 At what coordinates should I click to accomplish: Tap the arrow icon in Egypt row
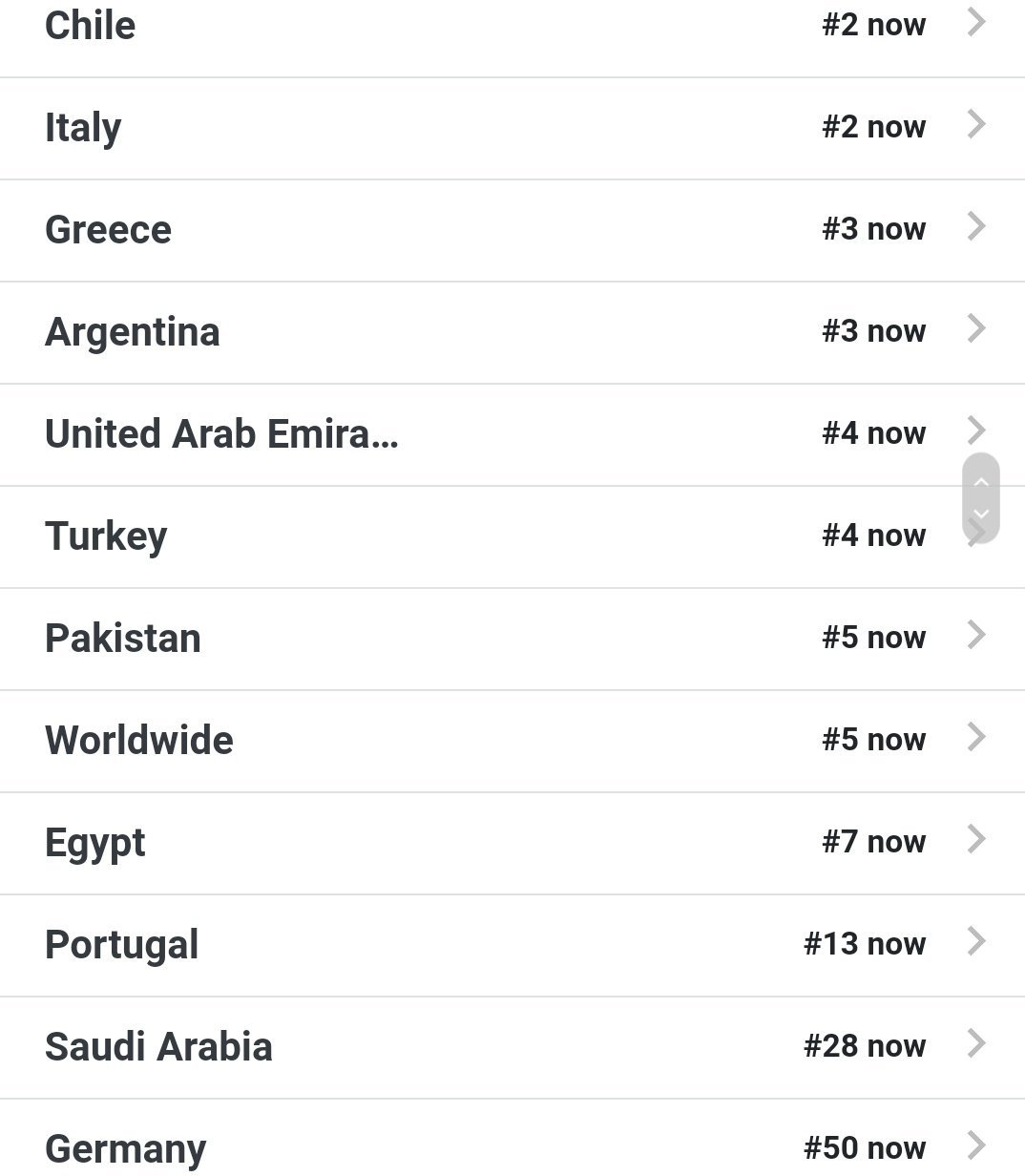tap(975, 839)
